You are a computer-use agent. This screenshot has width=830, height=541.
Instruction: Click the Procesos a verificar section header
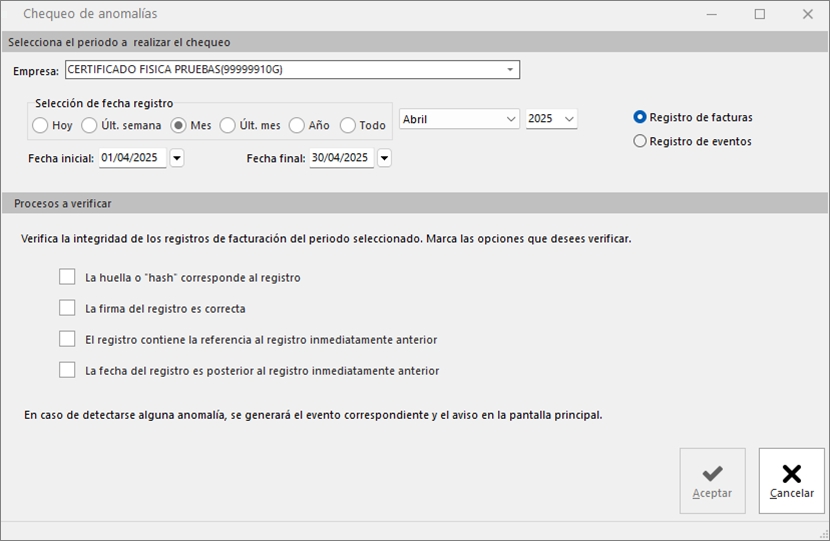(414, 203)
